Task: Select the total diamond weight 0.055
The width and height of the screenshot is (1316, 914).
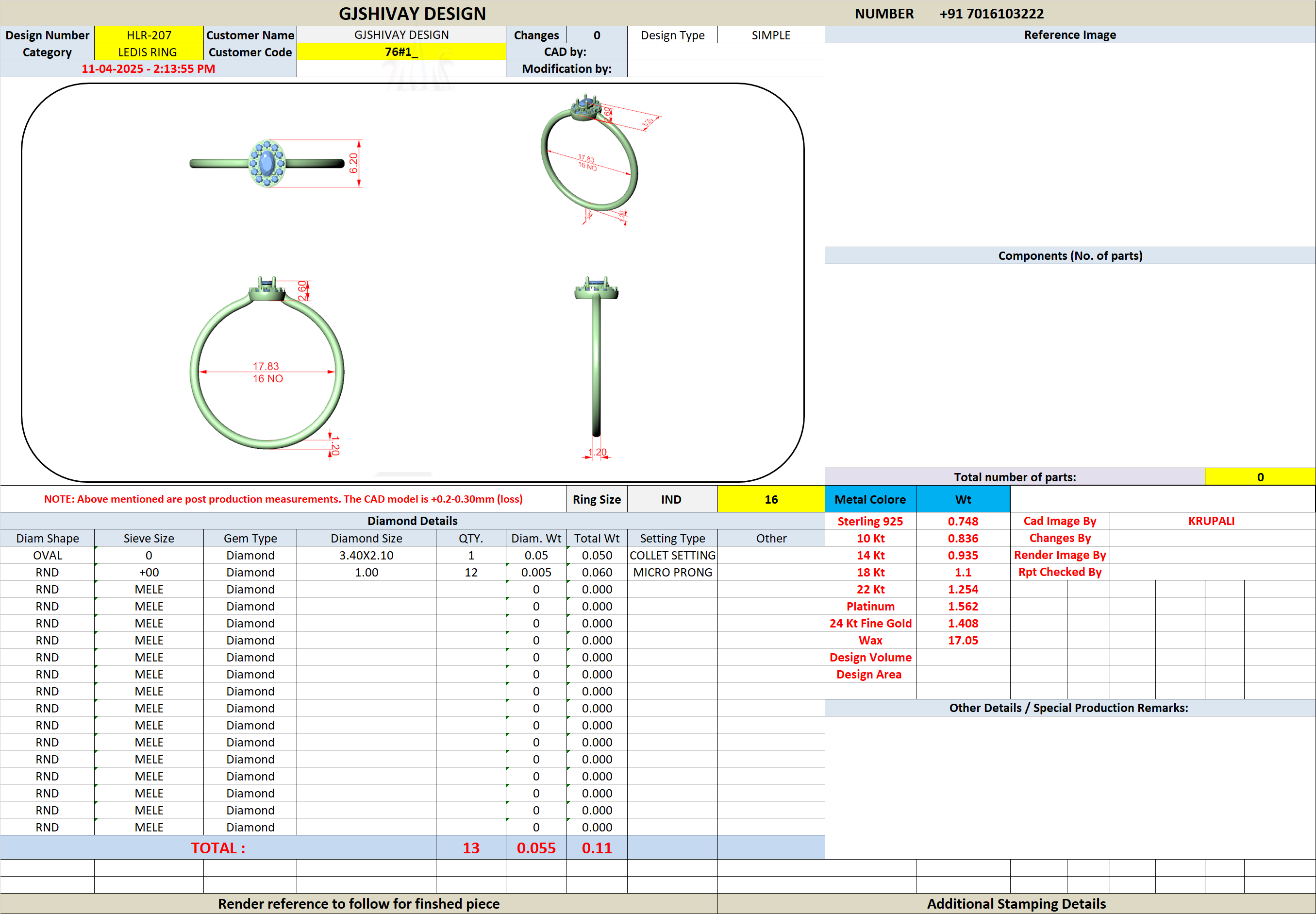Action: (536, 847)
